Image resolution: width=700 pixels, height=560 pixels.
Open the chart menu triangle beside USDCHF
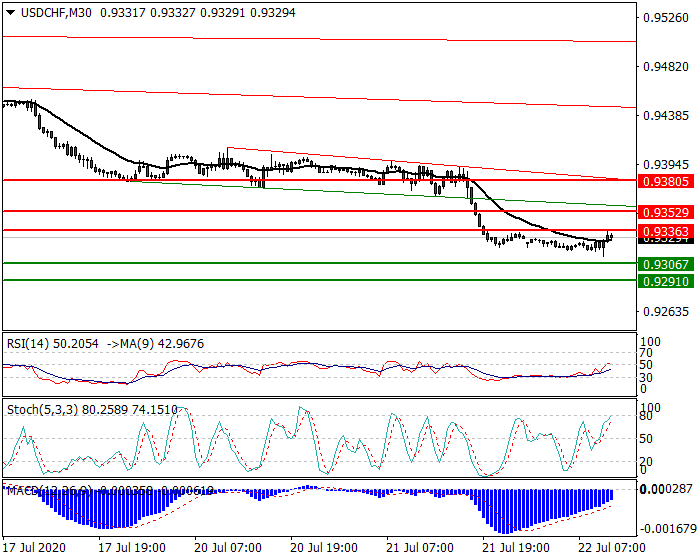[x=11, y=13]
